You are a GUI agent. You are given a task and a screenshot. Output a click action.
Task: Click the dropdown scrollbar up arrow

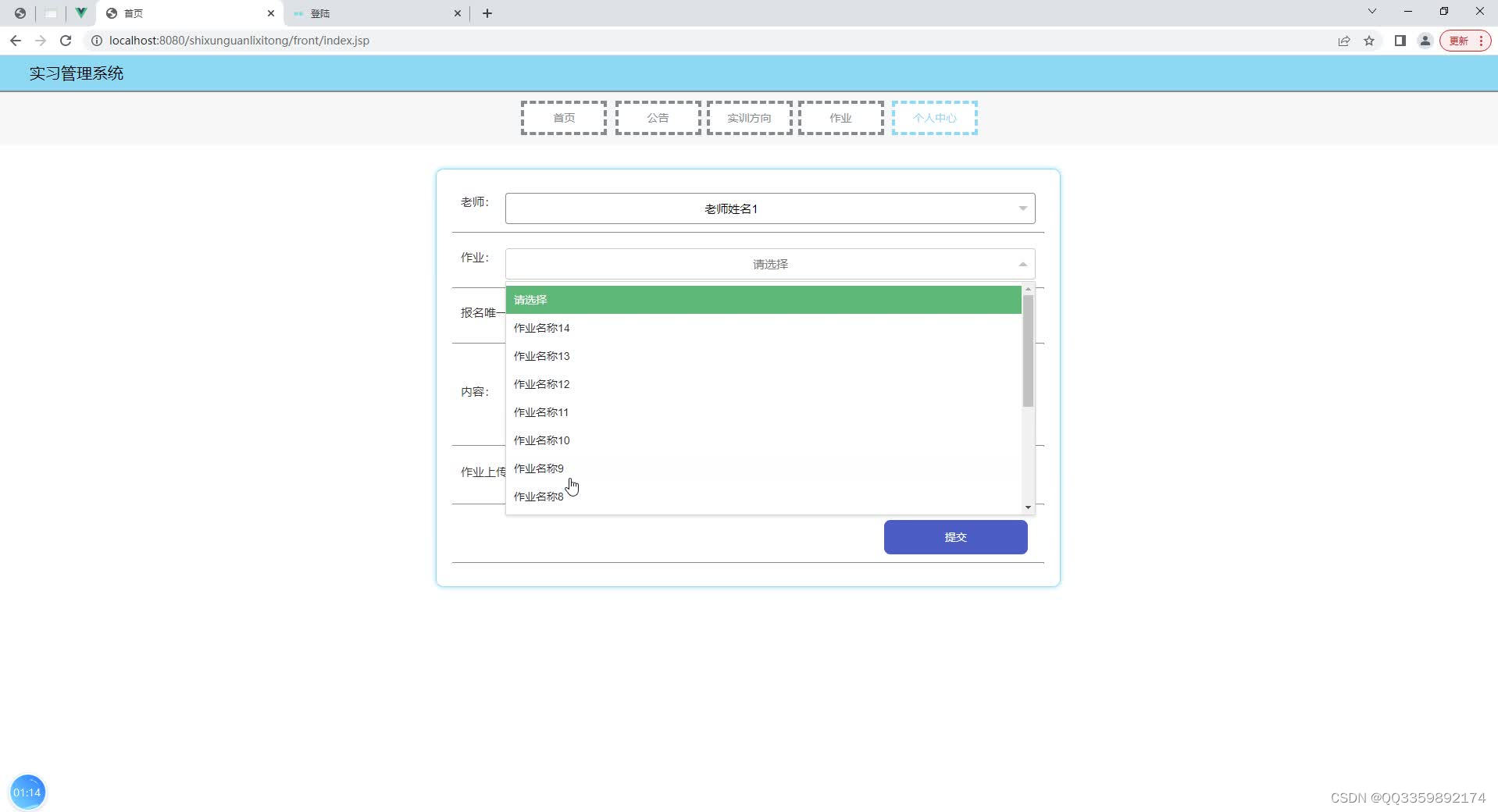point(1028,290)
